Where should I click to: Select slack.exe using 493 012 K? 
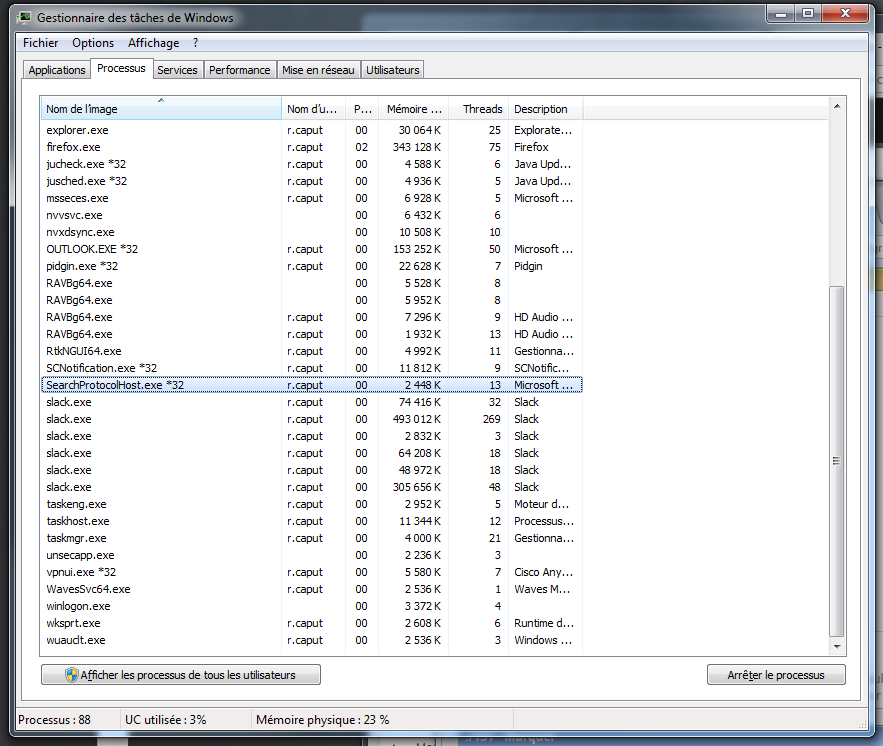coord(311,419)
